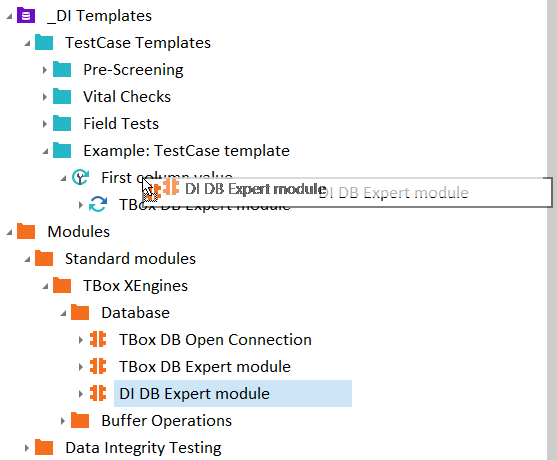Collapse the Database folder

63,313
